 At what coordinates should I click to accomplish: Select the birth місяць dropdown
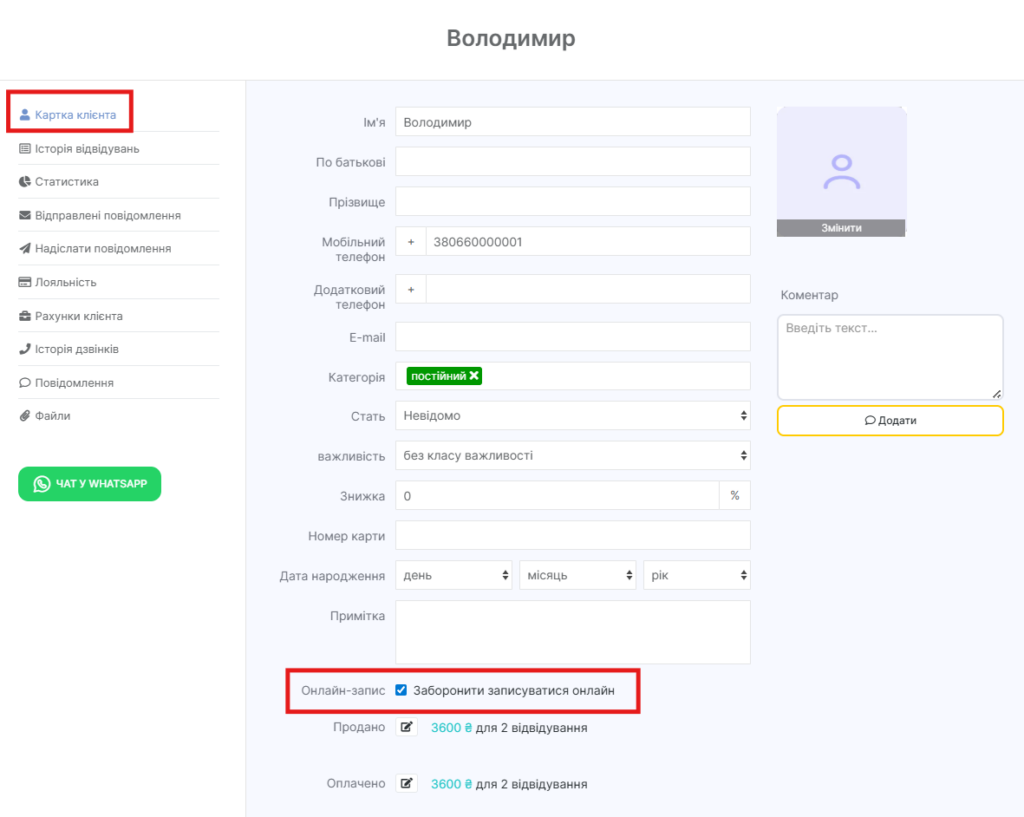(x=578, y=575)
